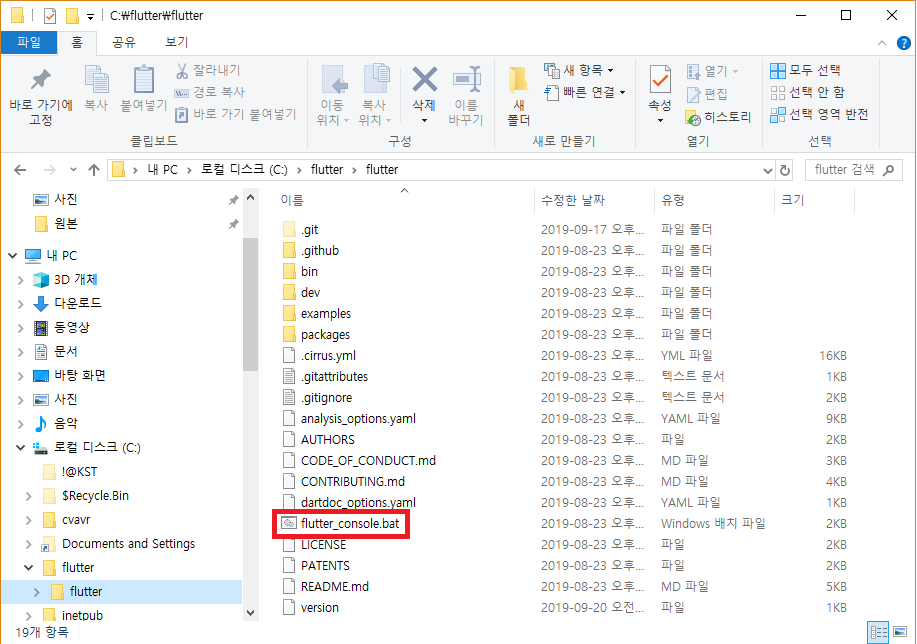
Task: Click Invert selection (선택 영역 반전)
Action: [x=819, y=114]
